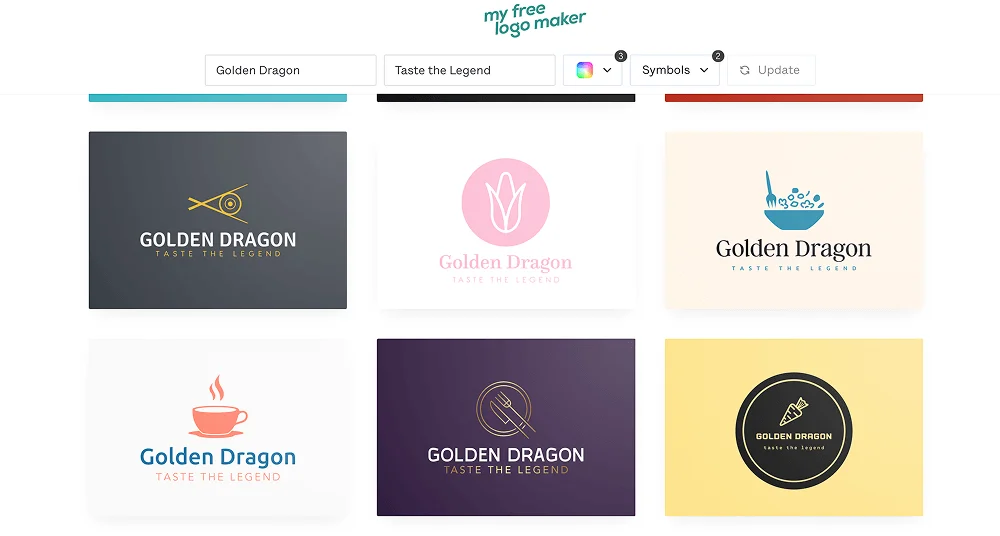Click the carrot icon in black circle
This screenshot has height=536, width=1000.
(794, 411)
